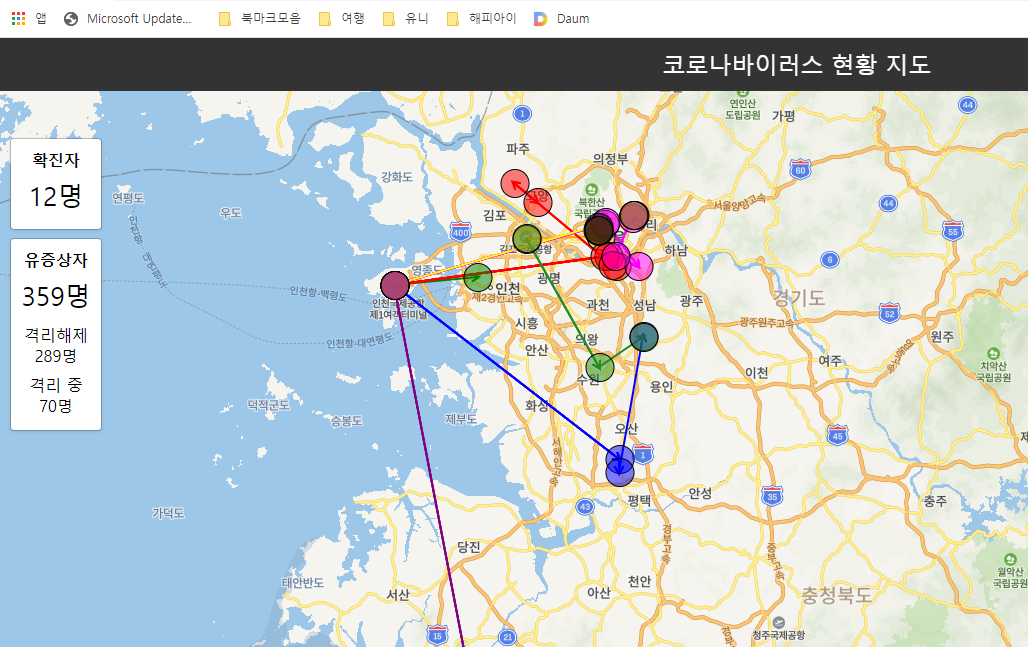The width and height of the screenshot is (1028, 647).
Task: Click the 확진자 12명 info panel
Action: pyautogui.click(x=56, y=184)
